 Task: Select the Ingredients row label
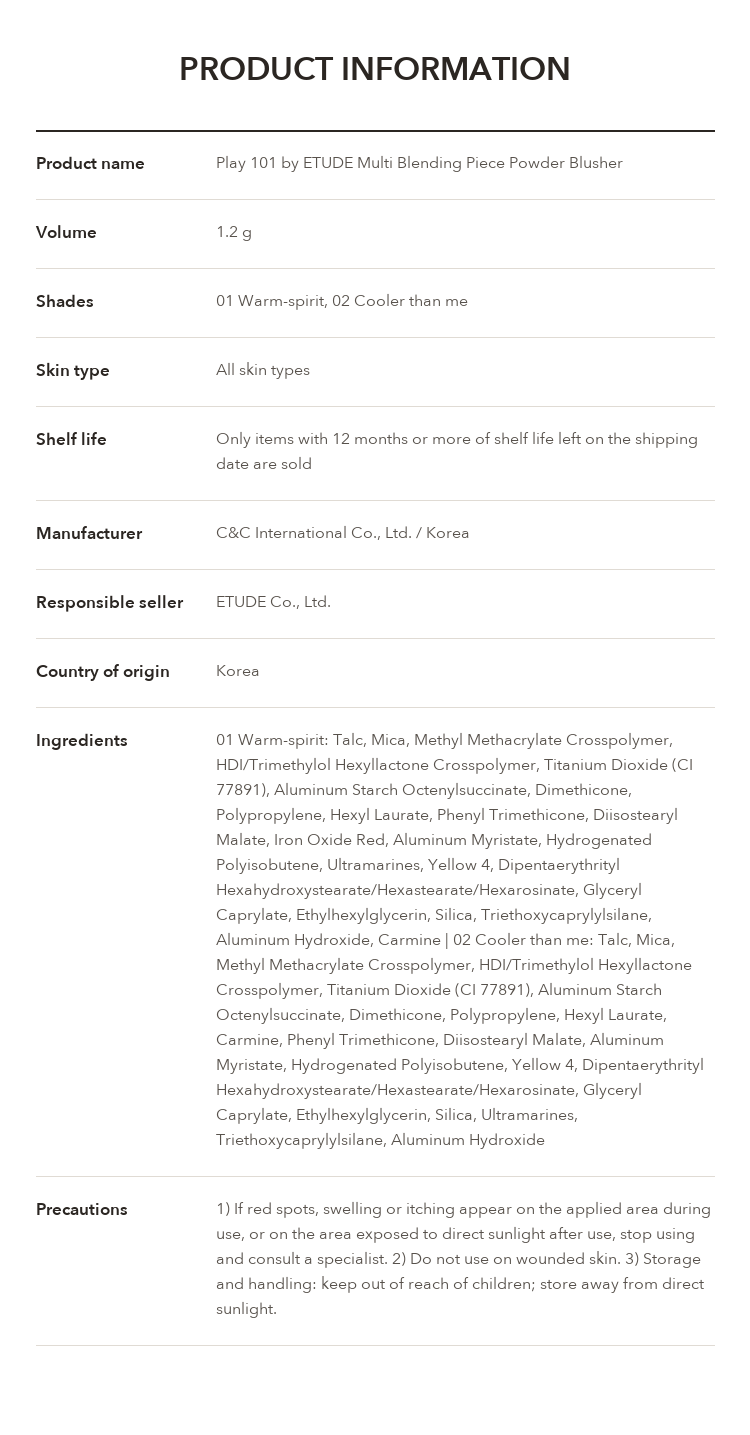coord(82,740)
